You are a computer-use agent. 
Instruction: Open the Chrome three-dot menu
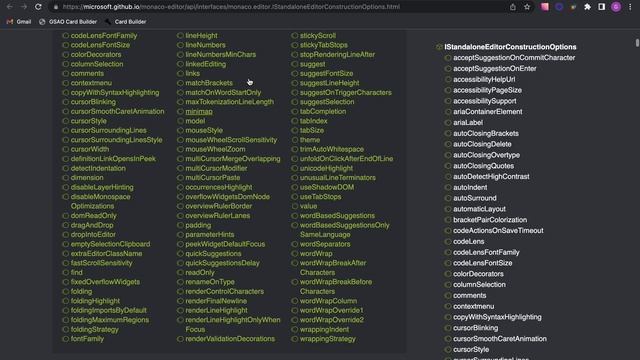click(x=630, y=7)
